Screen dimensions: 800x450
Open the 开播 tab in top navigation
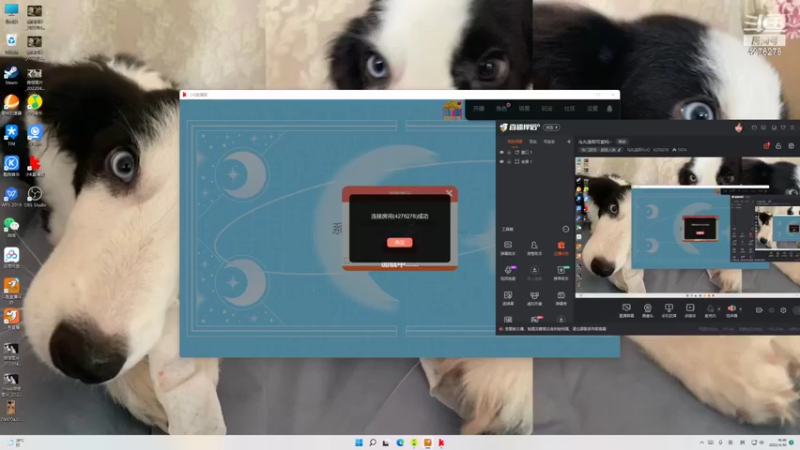point(479,109)
